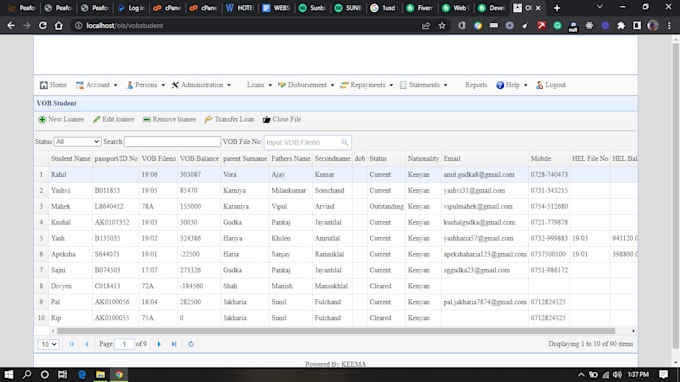
Task: Click the Input VOB Fileno field
Action: [x=302, y=142]
